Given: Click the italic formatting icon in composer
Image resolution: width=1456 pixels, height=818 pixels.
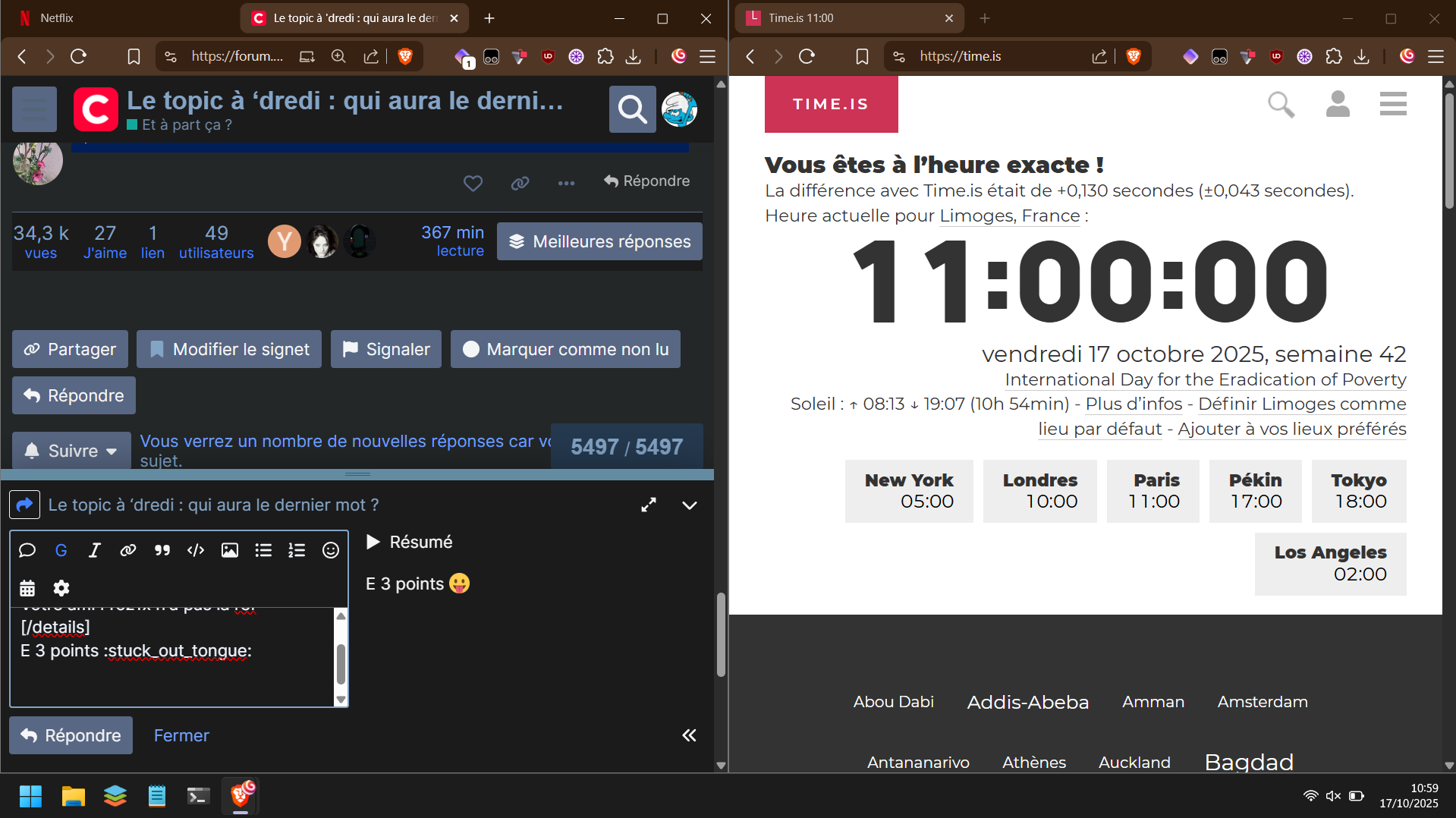Looking at the screenshot, I should click(94, 550).
